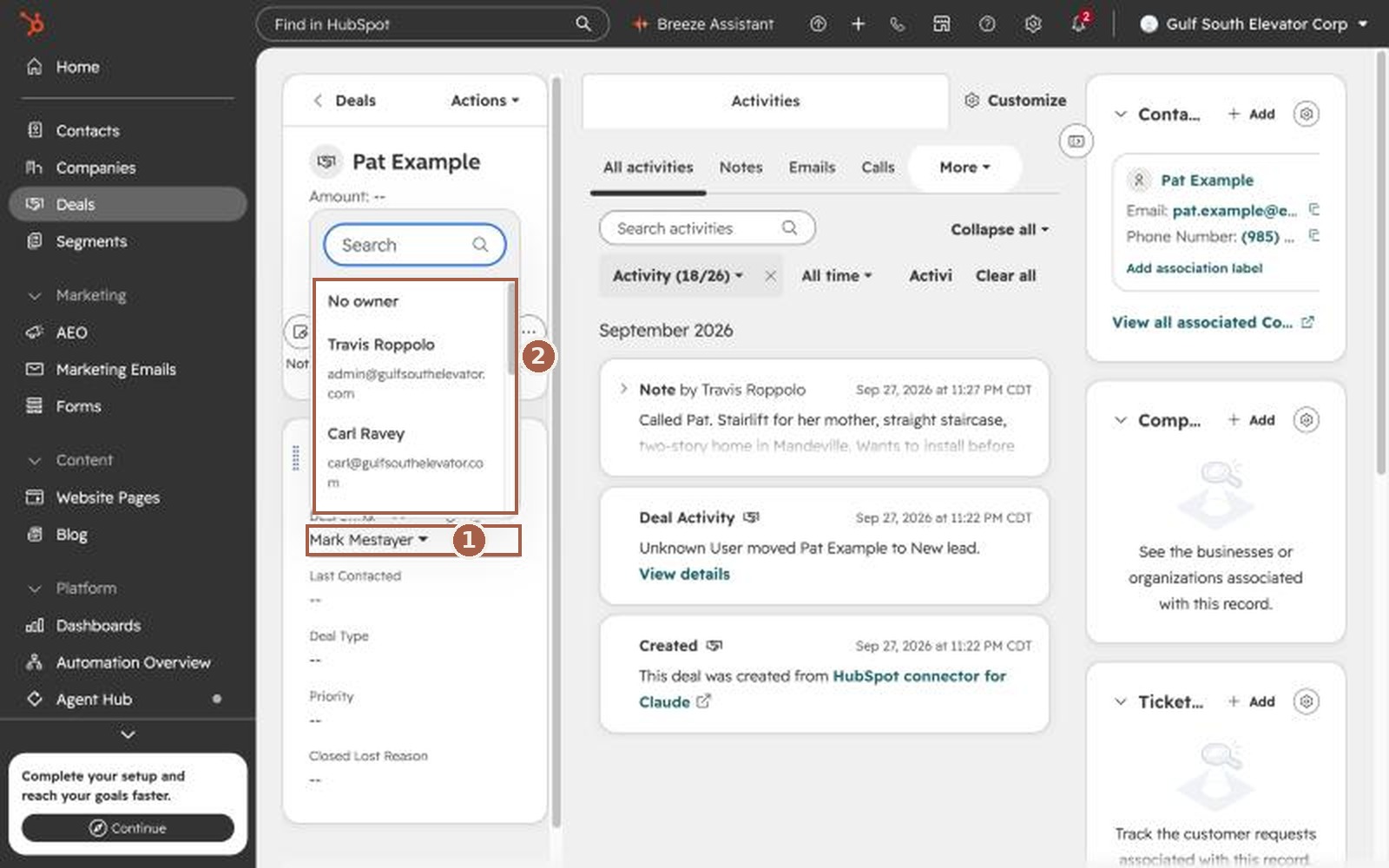1389x868 pixels.
Task: Open the Collapse all dropdown
Action: [x=999, y=229]
